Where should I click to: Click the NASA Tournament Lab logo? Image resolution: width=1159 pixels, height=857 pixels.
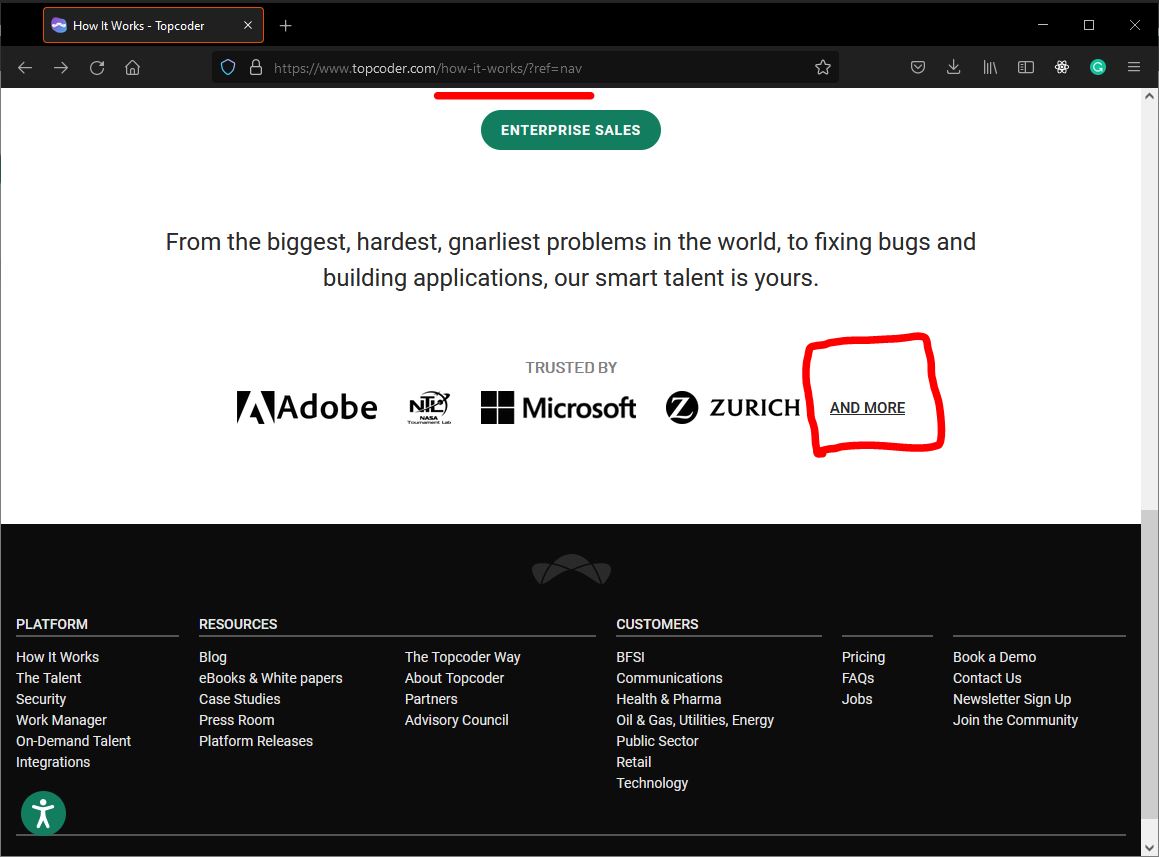(x=429, y=407)
